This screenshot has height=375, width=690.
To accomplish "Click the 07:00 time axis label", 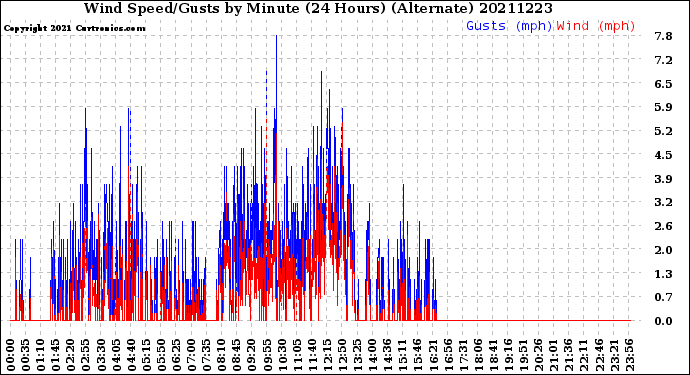I will (x=192, y=355).
